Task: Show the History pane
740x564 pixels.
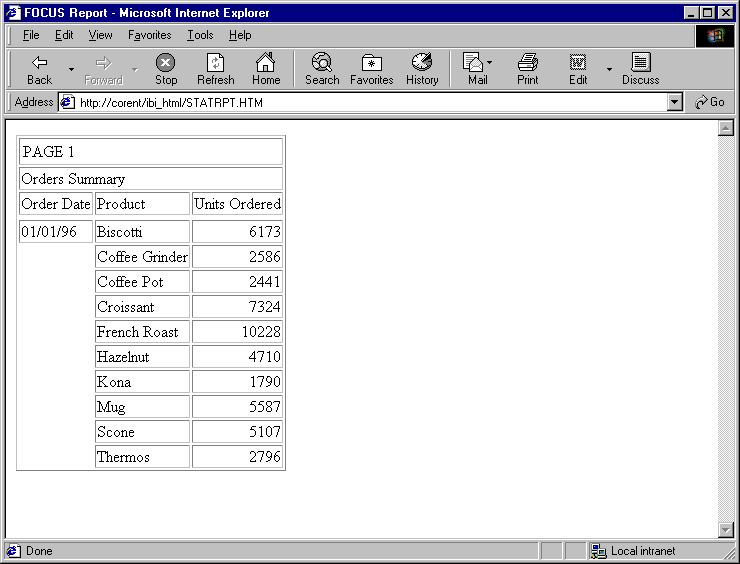Action: tap(422, 70)
